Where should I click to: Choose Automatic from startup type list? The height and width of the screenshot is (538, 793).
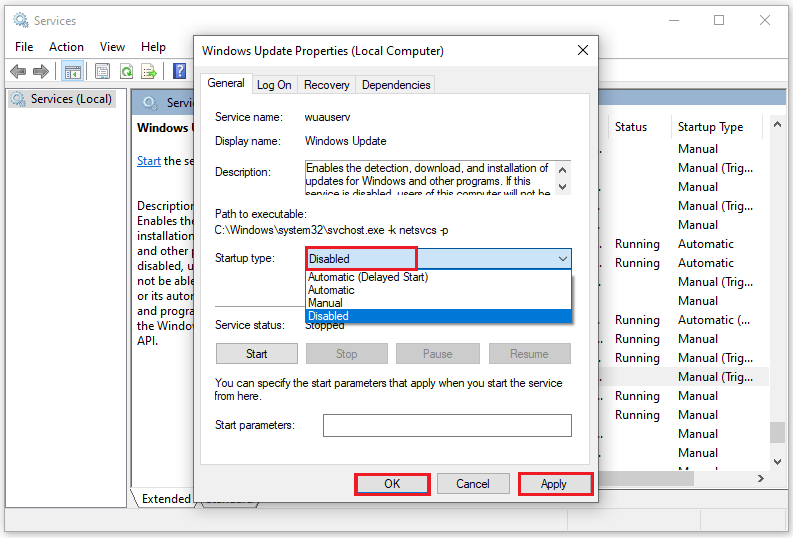(438, 290)
